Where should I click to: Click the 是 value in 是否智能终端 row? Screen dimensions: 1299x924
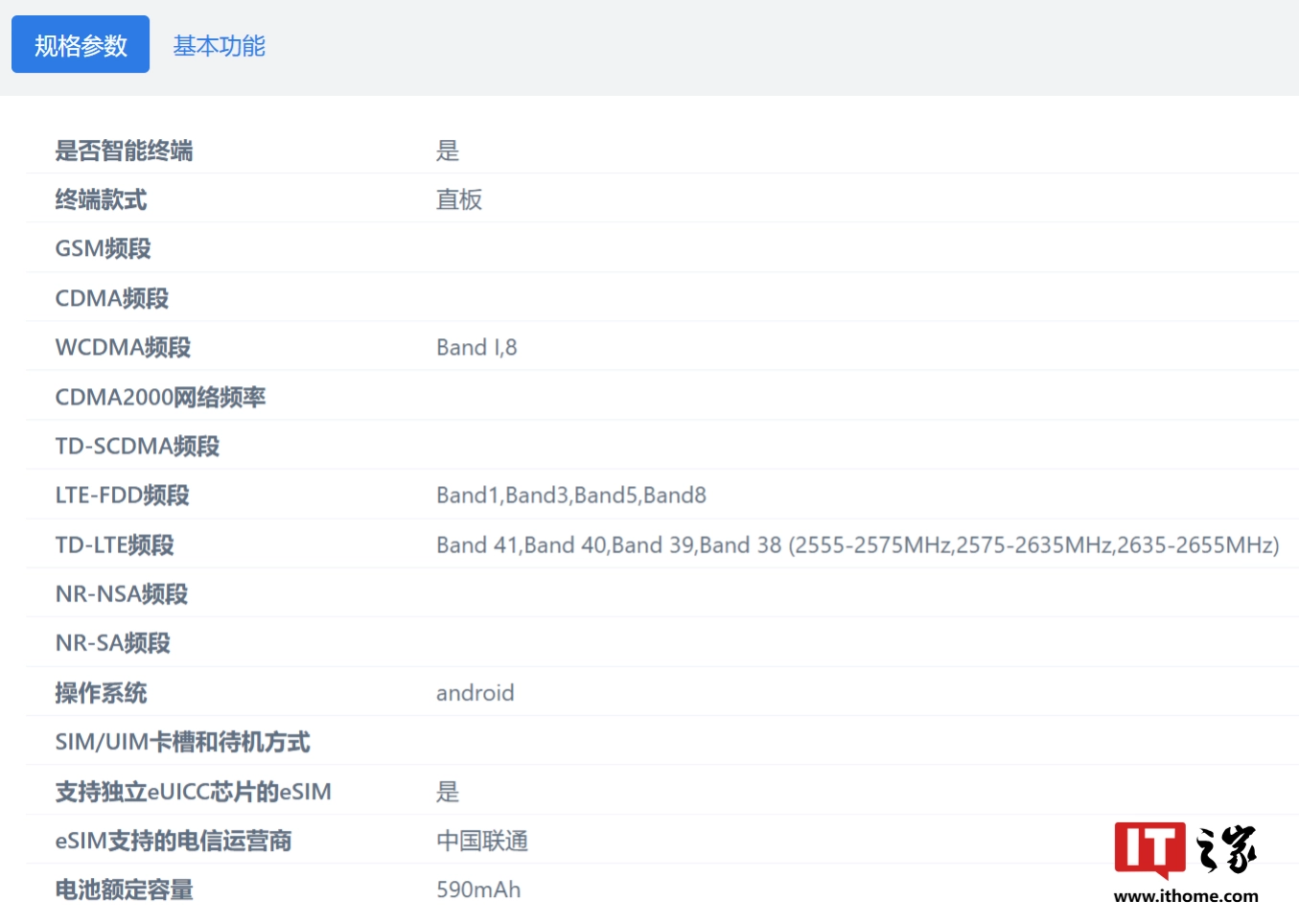pos(448,150)
